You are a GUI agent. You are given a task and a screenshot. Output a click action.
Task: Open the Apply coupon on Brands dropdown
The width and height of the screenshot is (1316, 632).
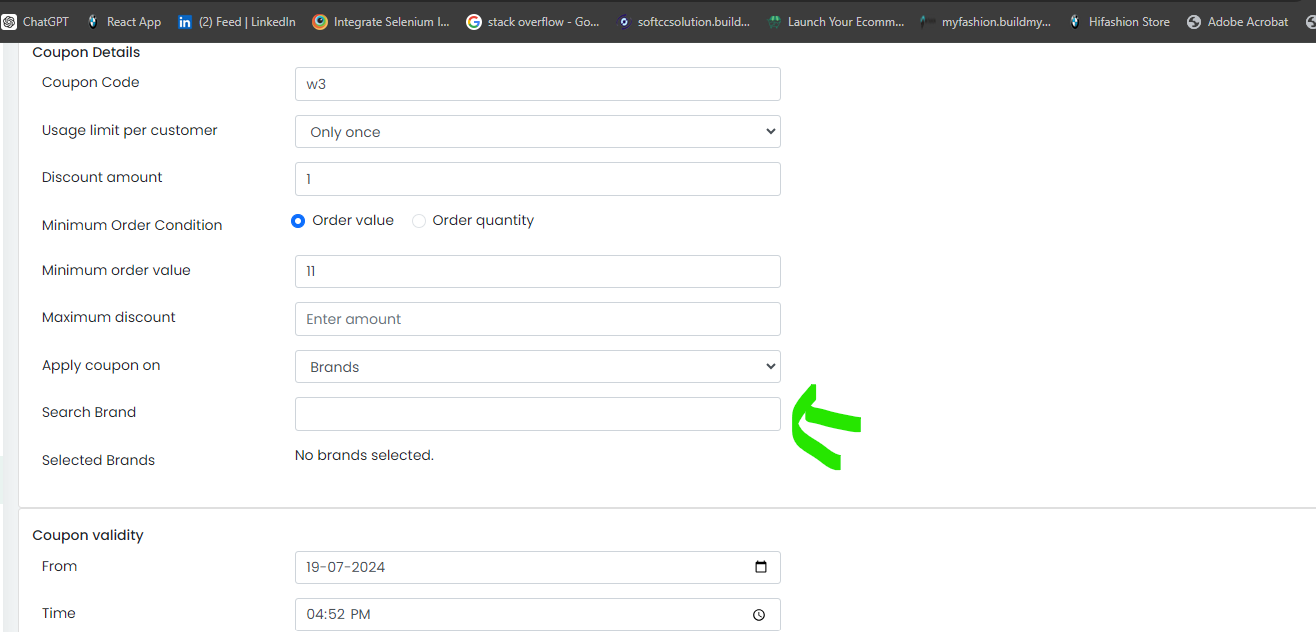(538, 367)
